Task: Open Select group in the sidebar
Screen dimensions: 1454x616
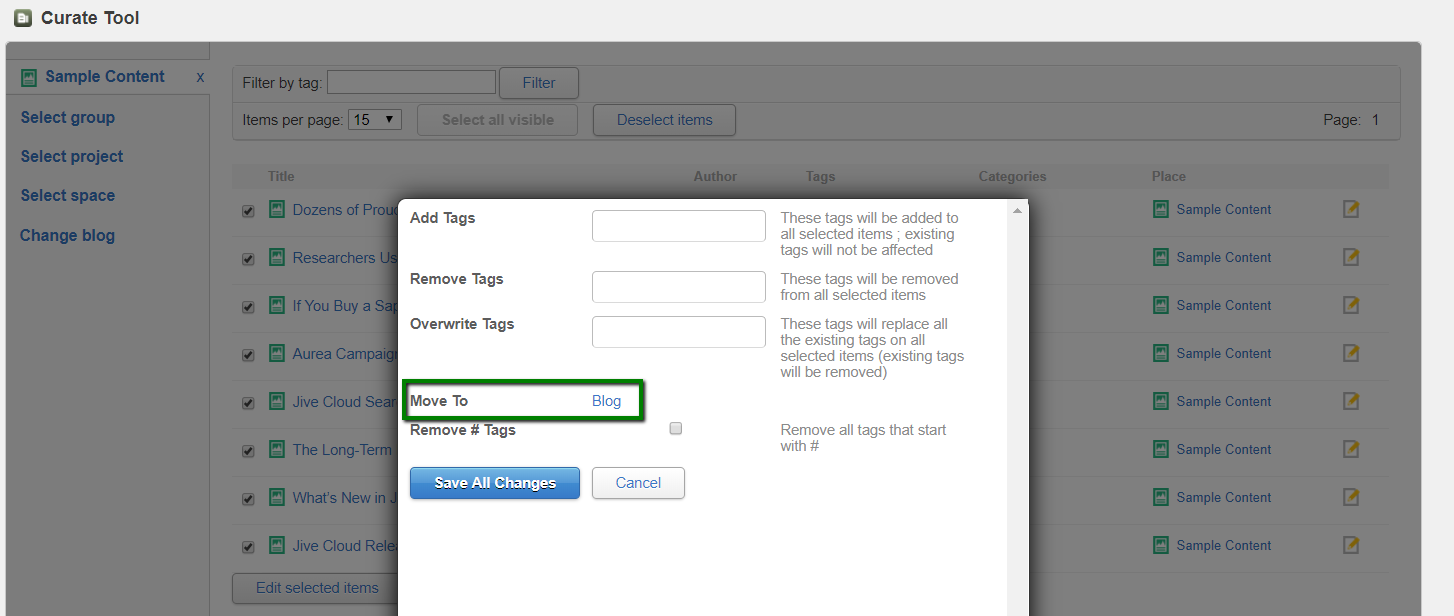Action: 68,117
